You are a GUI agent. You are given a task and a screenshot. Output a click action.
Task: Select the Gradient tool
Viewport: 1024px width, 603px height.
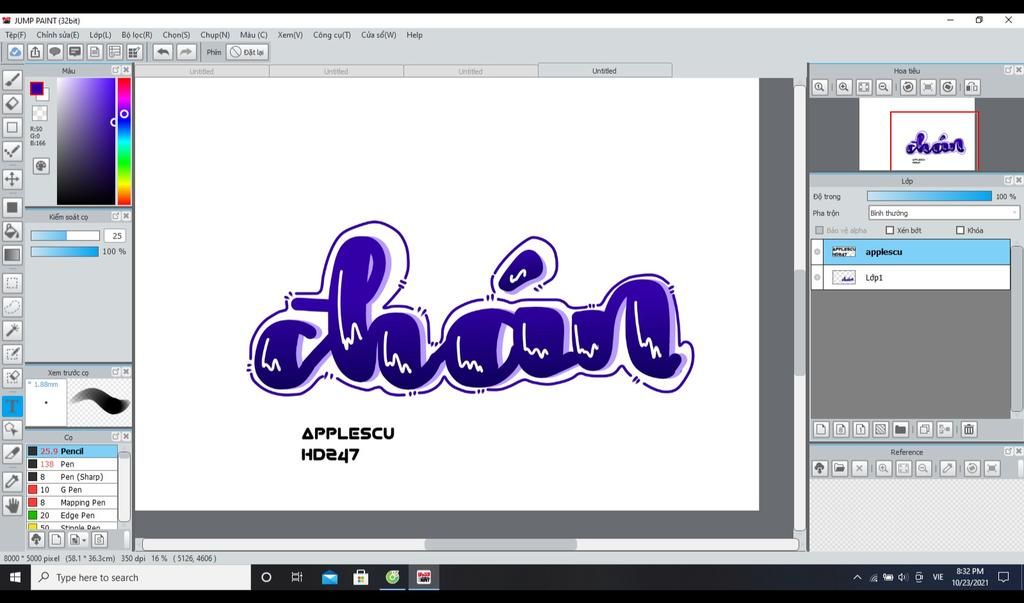[x=12, y=254]
